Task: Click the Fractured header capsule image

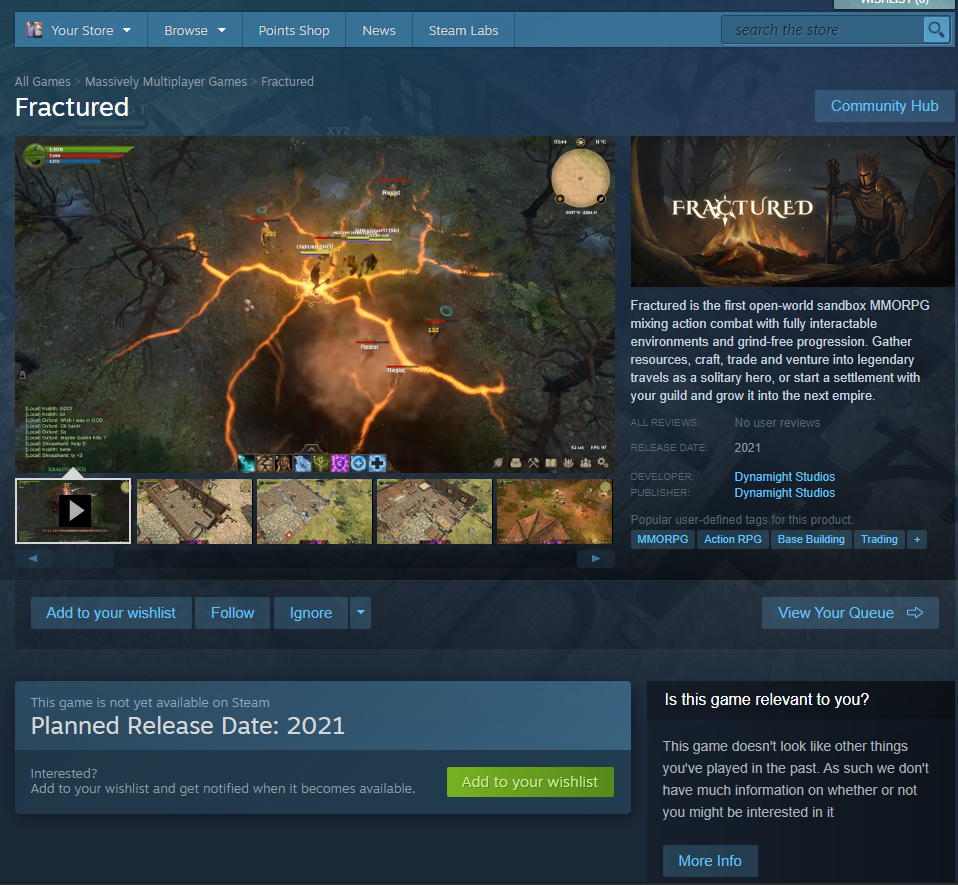Action: pos(792,211)
